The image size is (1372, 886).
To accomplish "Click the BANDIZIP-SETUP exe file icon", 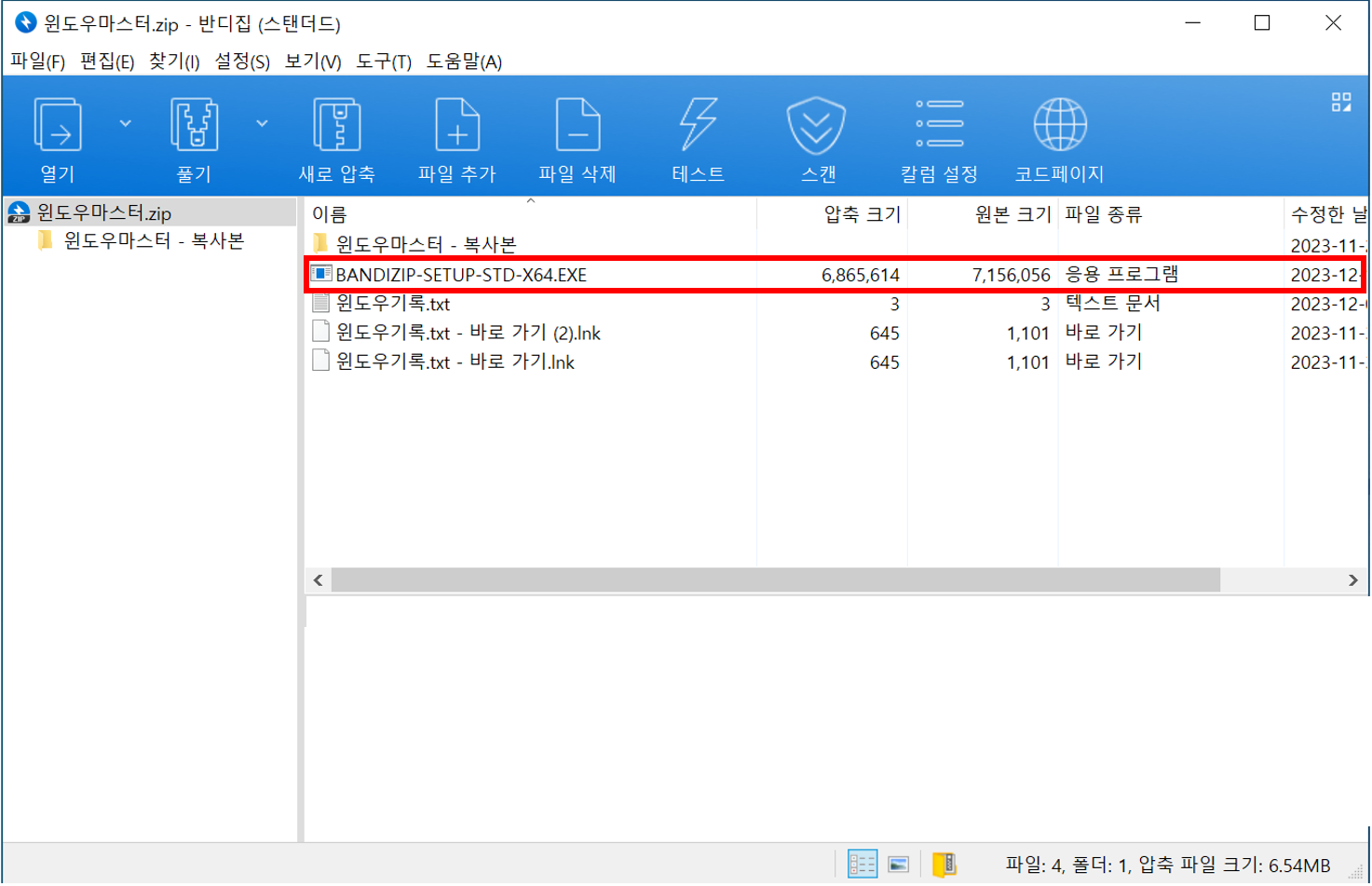I will pyautogui.click(x=320, y=274).
